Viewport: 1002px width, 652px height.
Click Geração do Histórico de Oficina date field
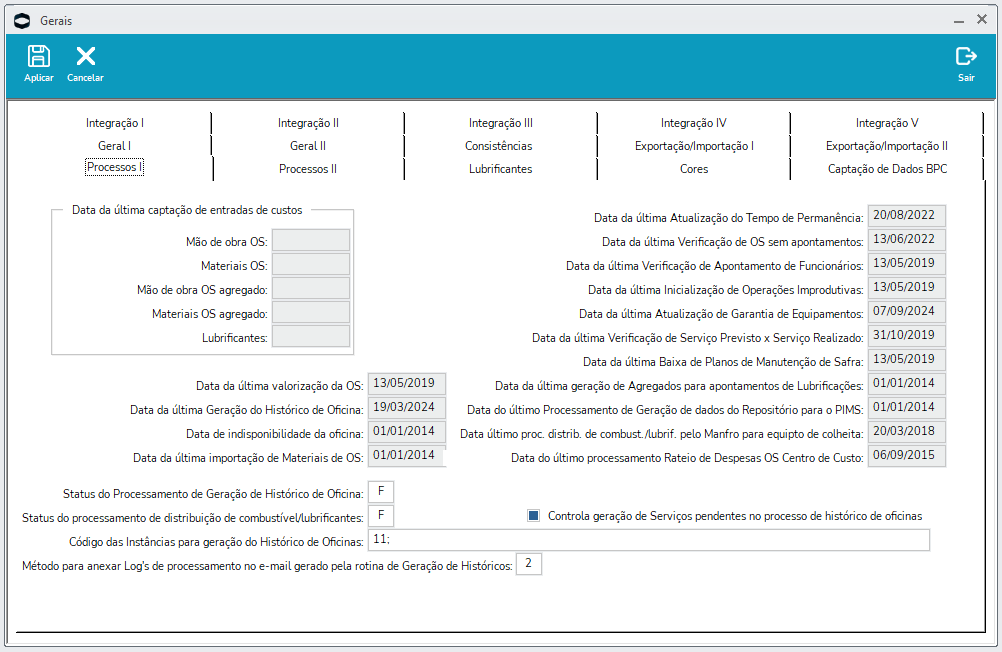point(407,408)
